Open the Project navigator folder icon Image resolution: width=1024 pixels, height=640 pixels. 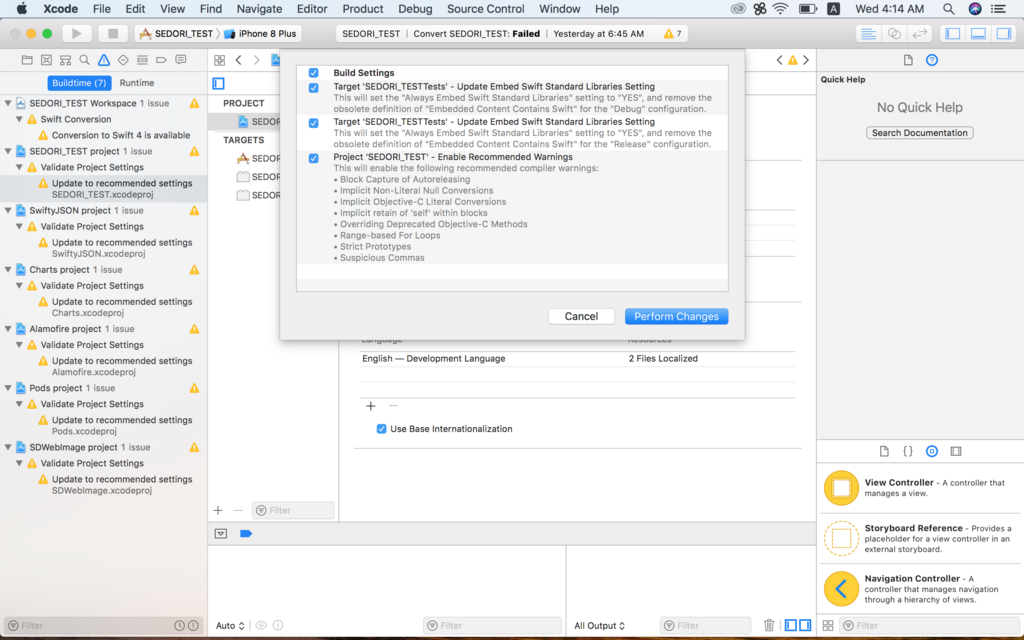[27, 60]
